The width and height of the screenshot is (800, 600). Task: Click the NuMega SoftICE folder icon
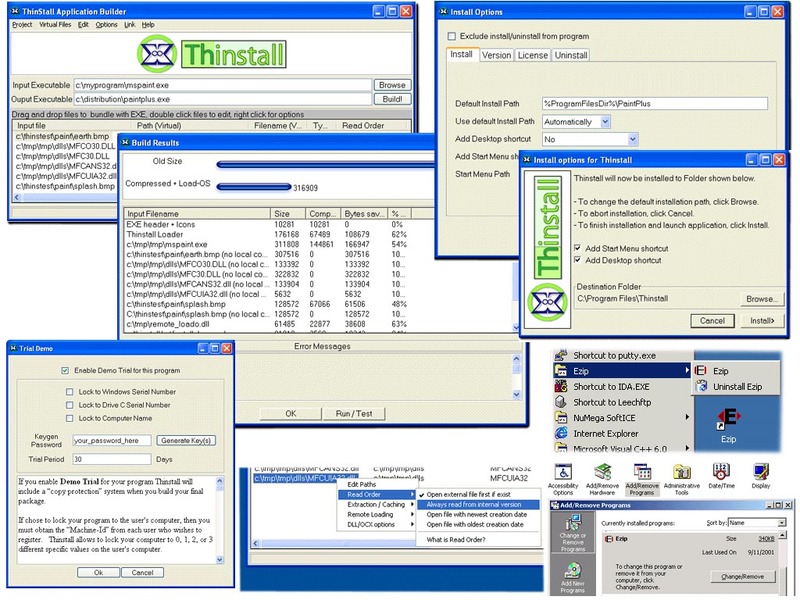coord(561,418)
